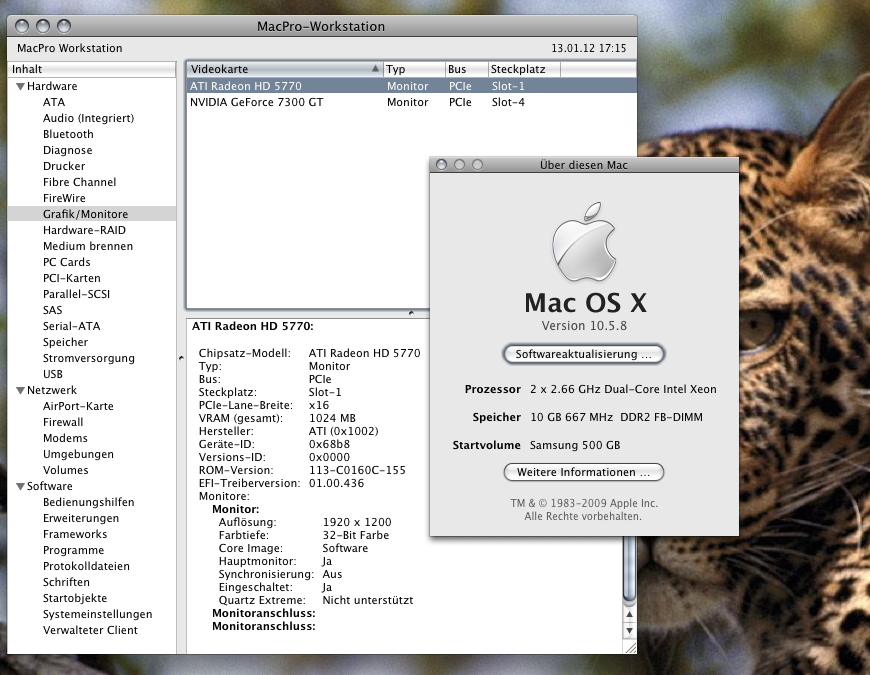The height and width of the screenshot is (675, 870).
Task: Click the scroll down arrow in details pane
Action: 629,631
